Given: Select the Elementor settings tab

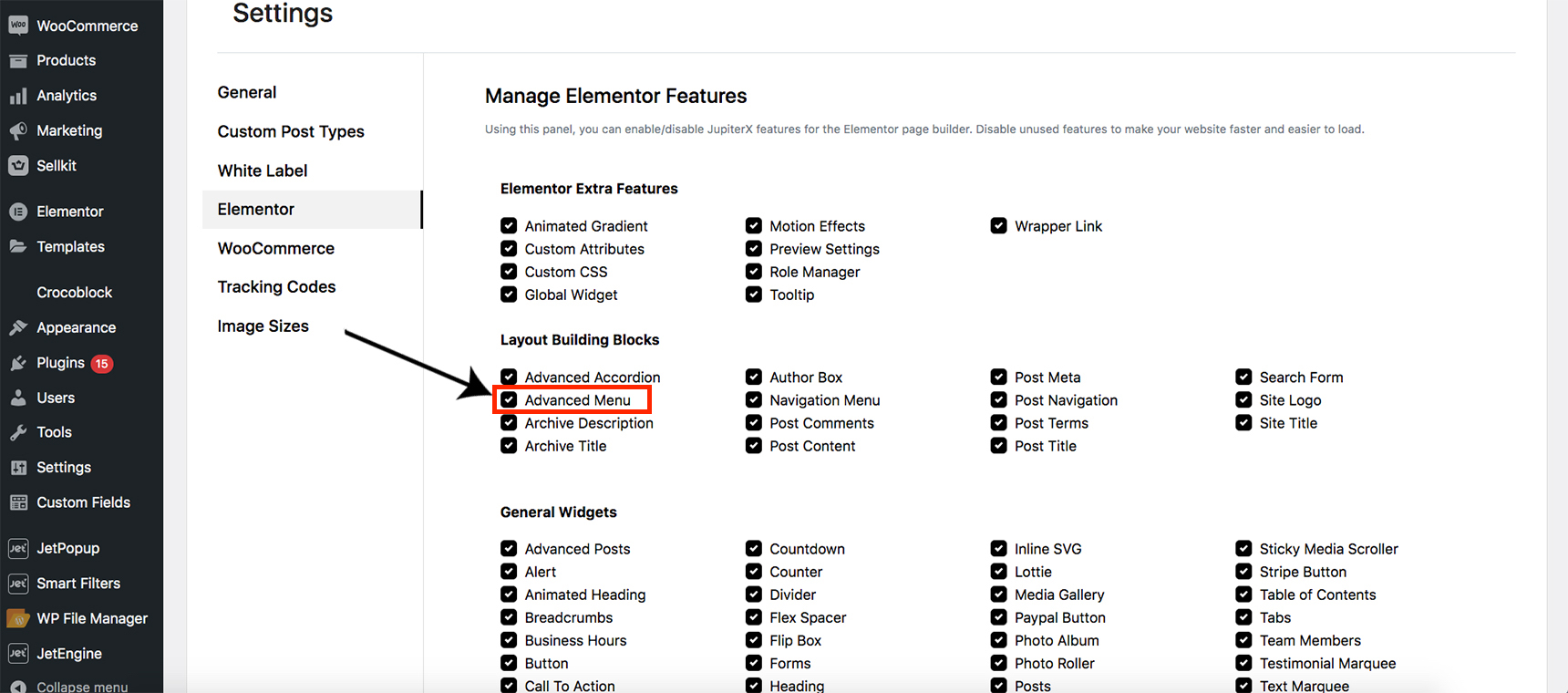Looking at the screenshot, I should (313, 209).
